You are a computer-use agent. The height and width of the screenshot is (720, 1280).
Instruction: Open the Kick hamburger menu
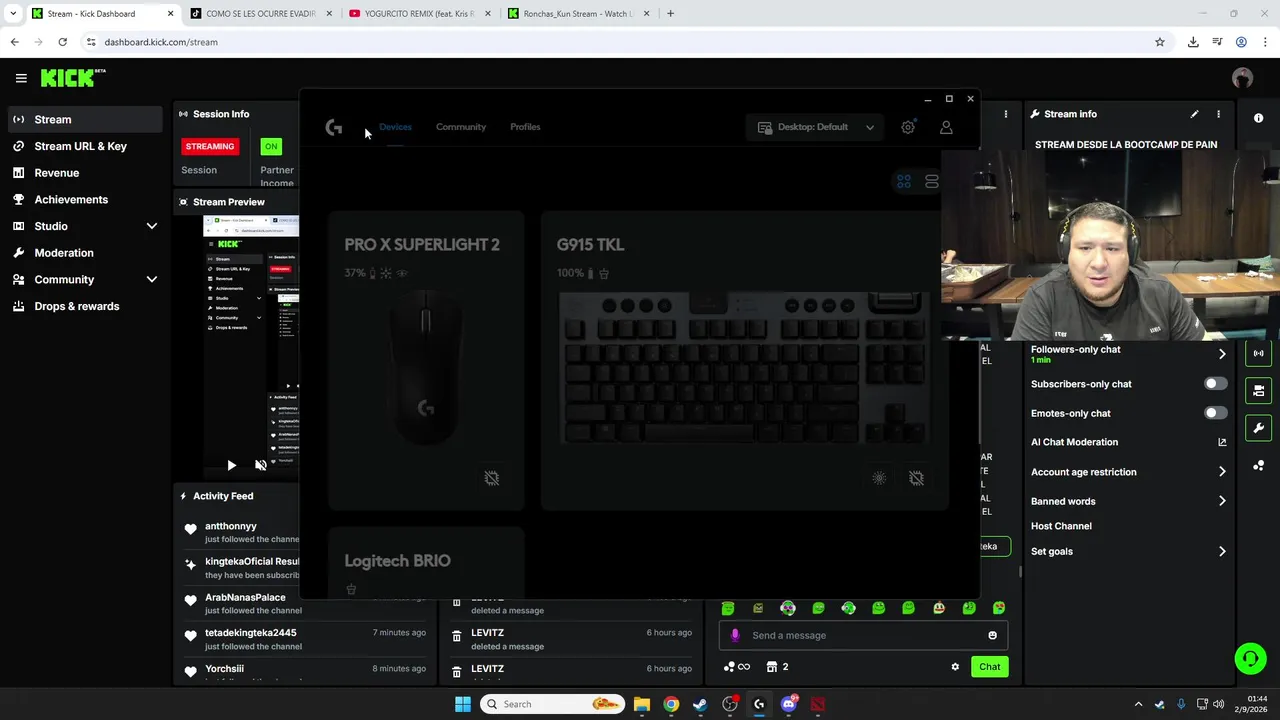click(x=20, y=78)
